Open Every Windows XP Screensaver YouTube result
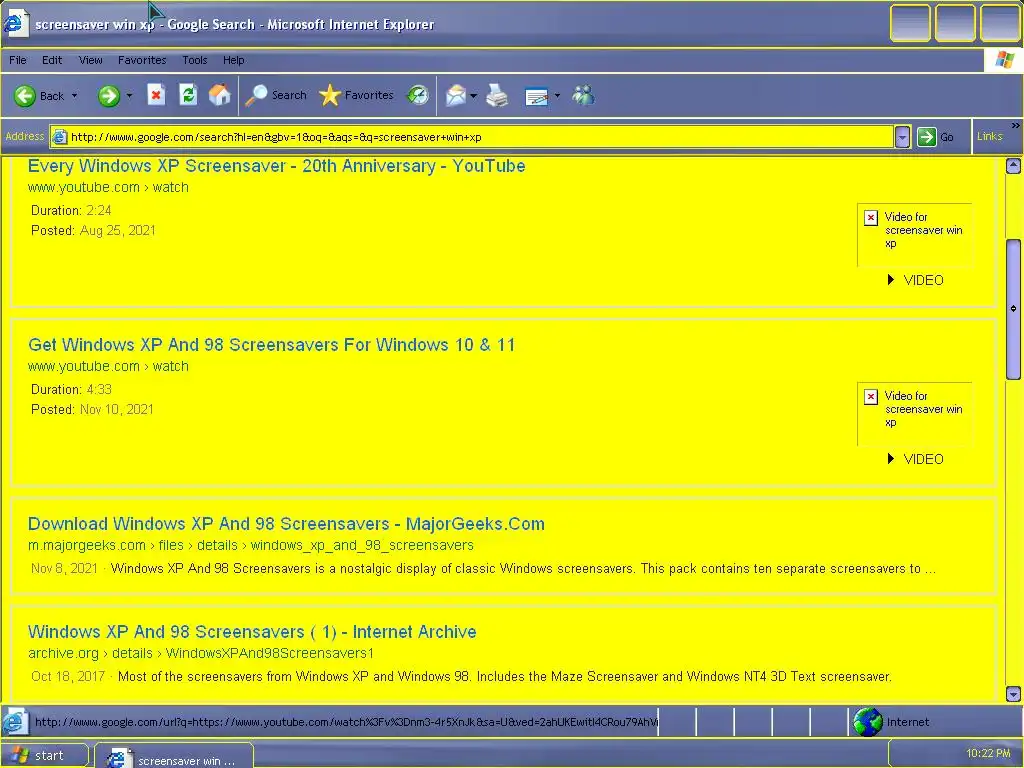The image size is (1024, 768). point(276,166)
